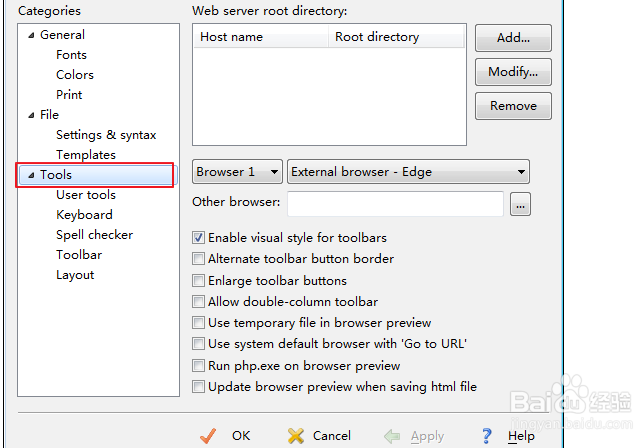Open the External browser - Edge dropdown
Viewport: 644px width, 448px height.
click(408, 172)
